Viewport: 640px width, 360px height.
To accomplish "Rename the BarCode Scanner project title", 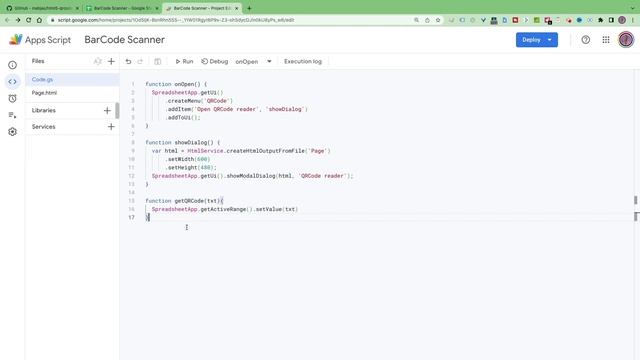I will (124, 40).
